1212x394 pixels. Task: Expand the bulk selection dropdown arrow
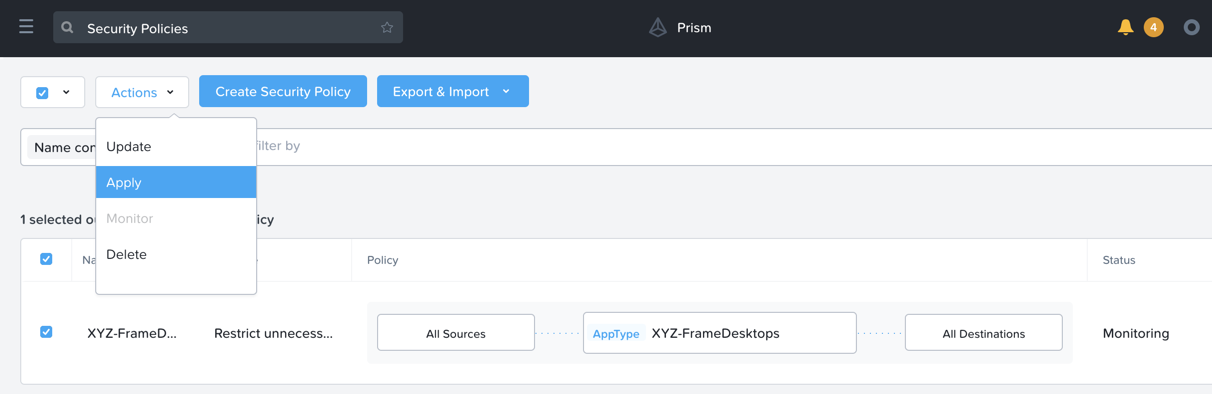[x=66, y=92]
